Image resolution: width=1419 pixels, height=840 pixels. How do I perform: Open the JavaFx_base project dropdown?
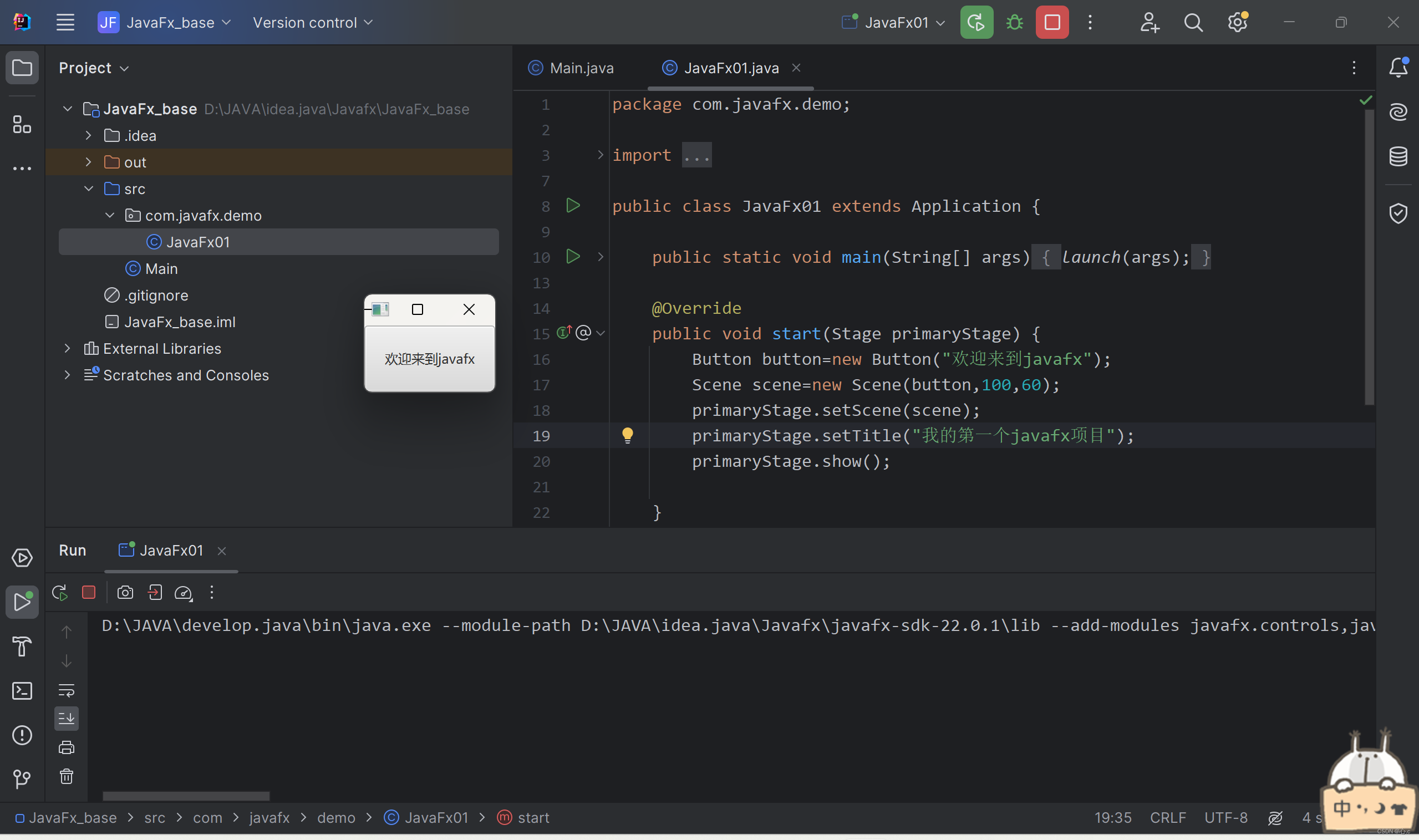tap(165, 23)
